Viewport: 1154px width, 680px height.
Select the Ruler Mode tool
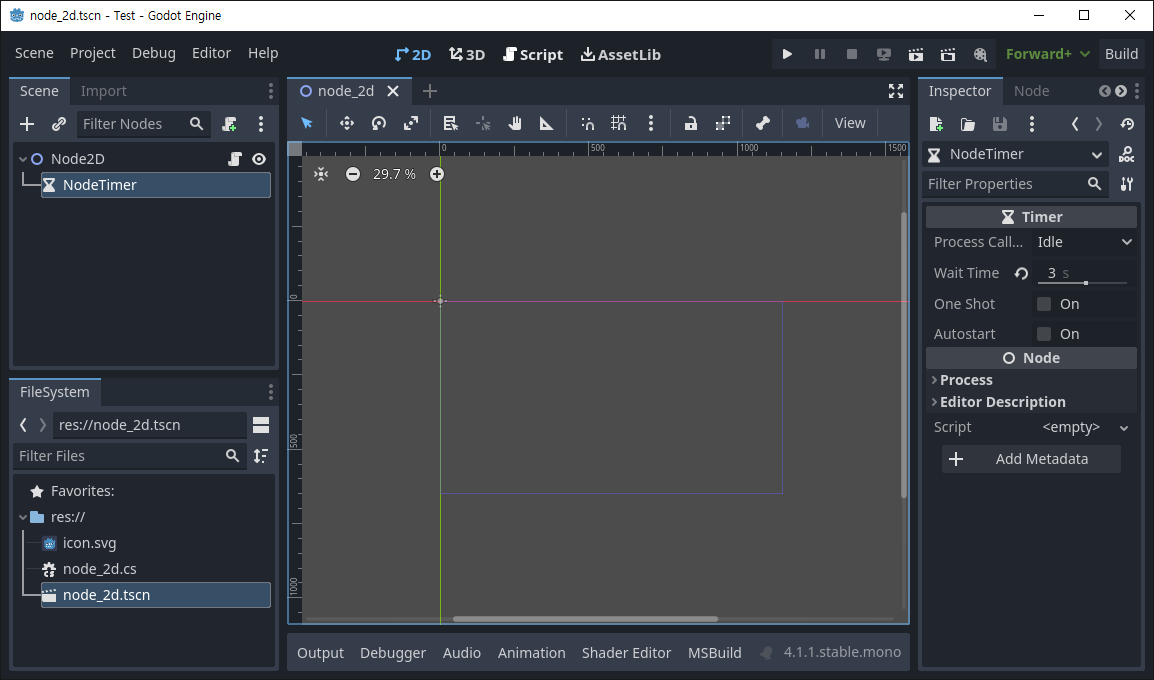point(547,123)
